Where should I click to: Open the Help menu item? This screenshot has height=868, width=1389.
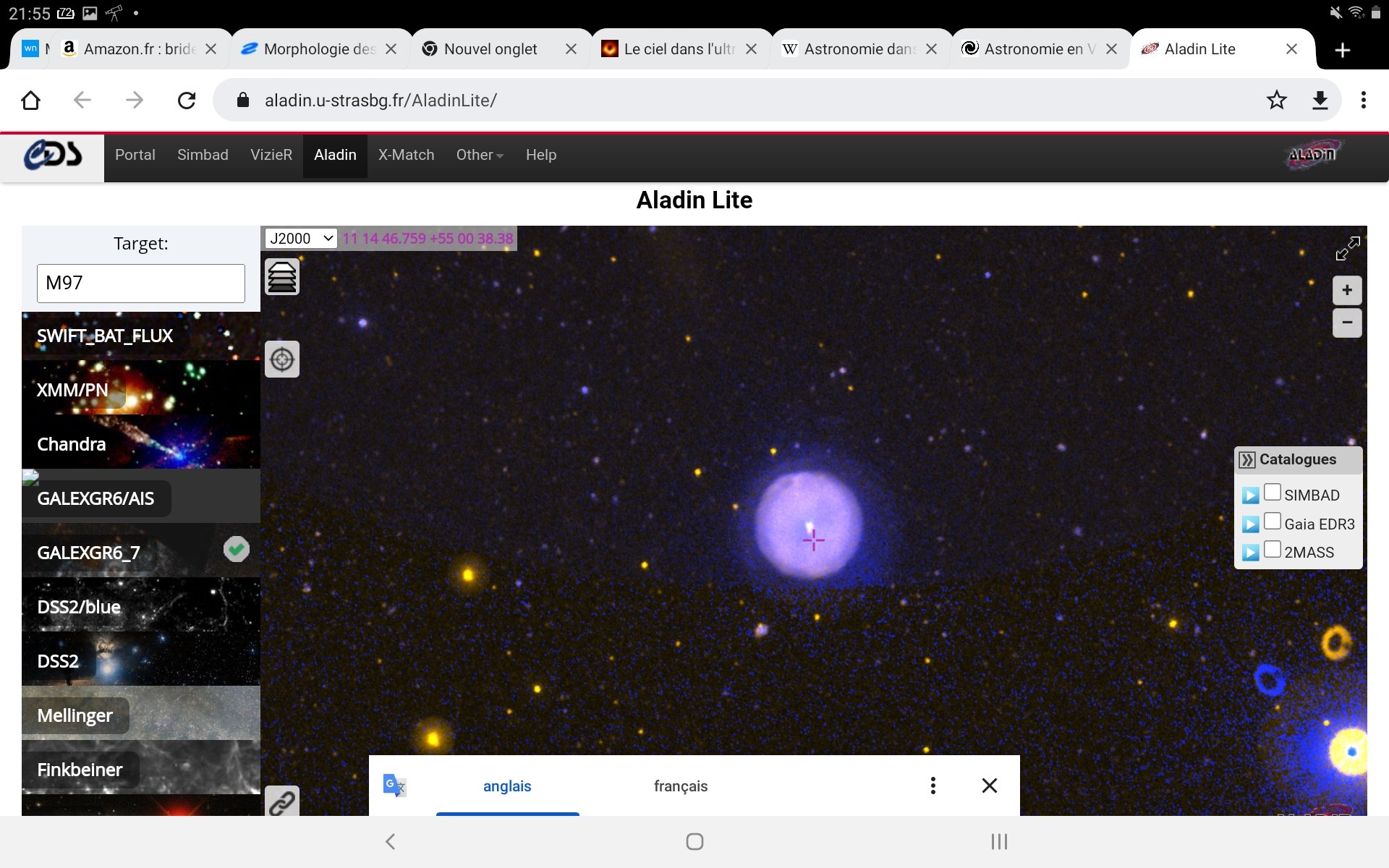click(541, 155)
